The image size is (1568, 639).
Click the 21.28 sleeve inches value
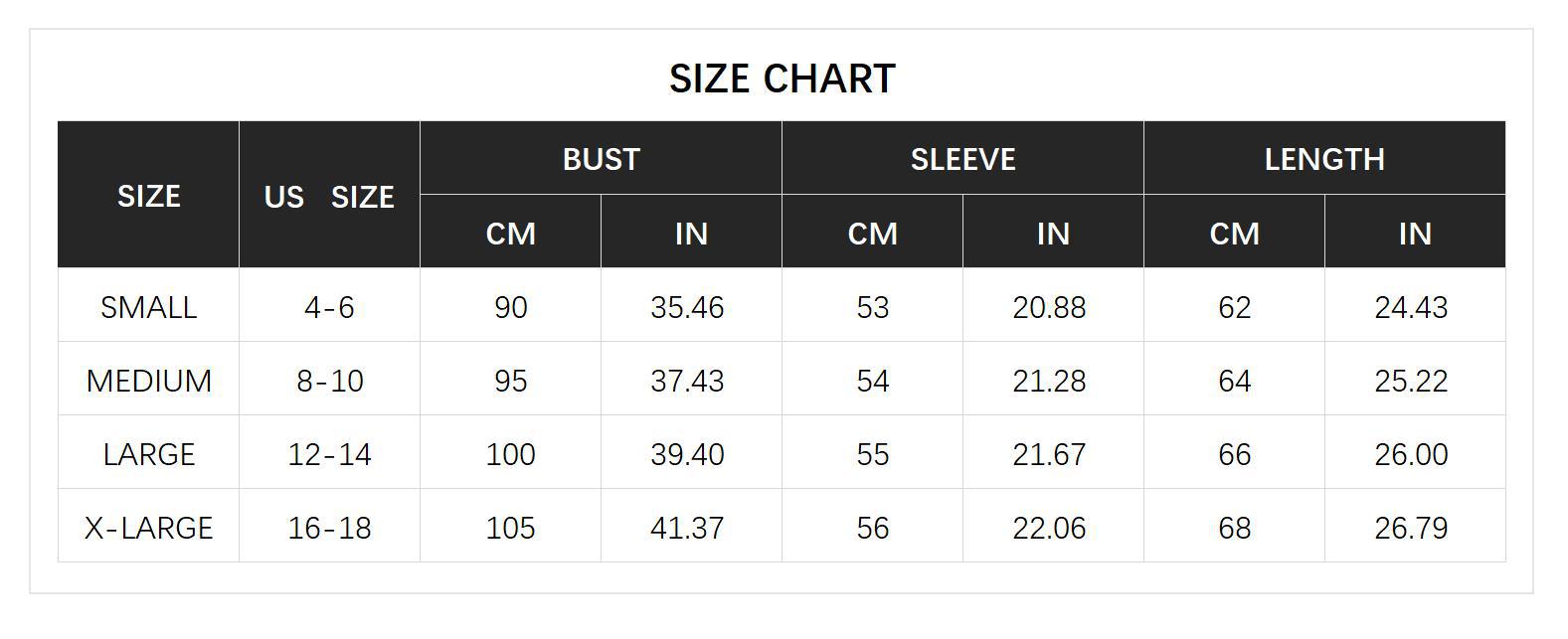tap(1049, 381)
